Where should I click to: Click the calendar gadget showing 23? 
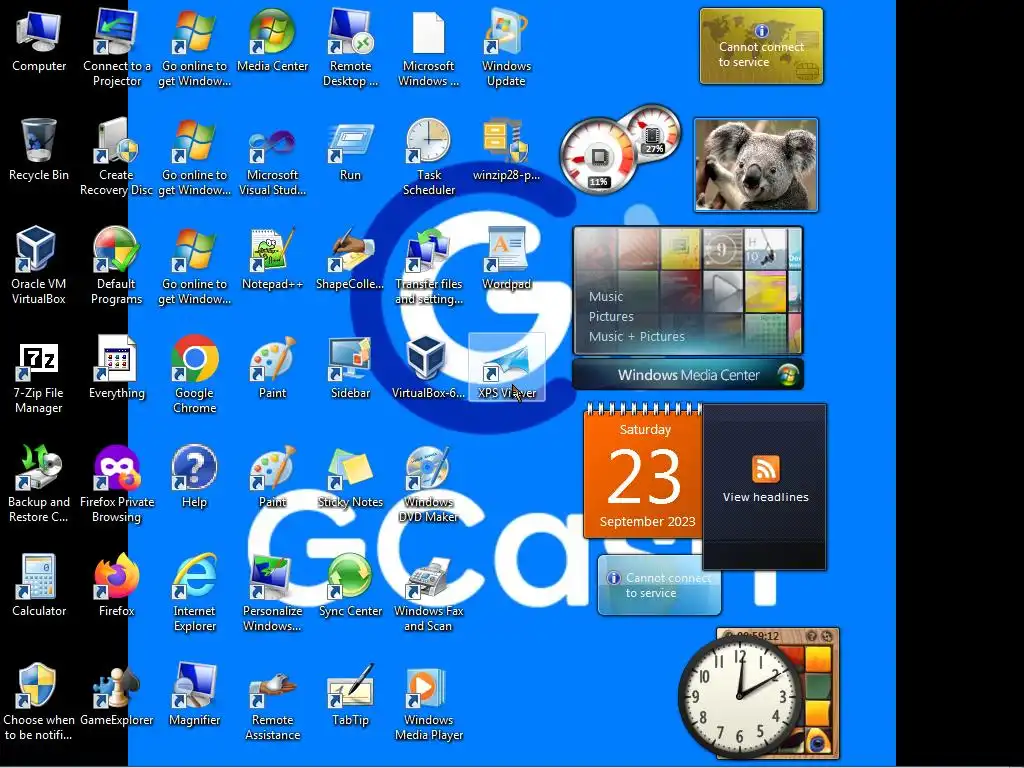point(643,472)
